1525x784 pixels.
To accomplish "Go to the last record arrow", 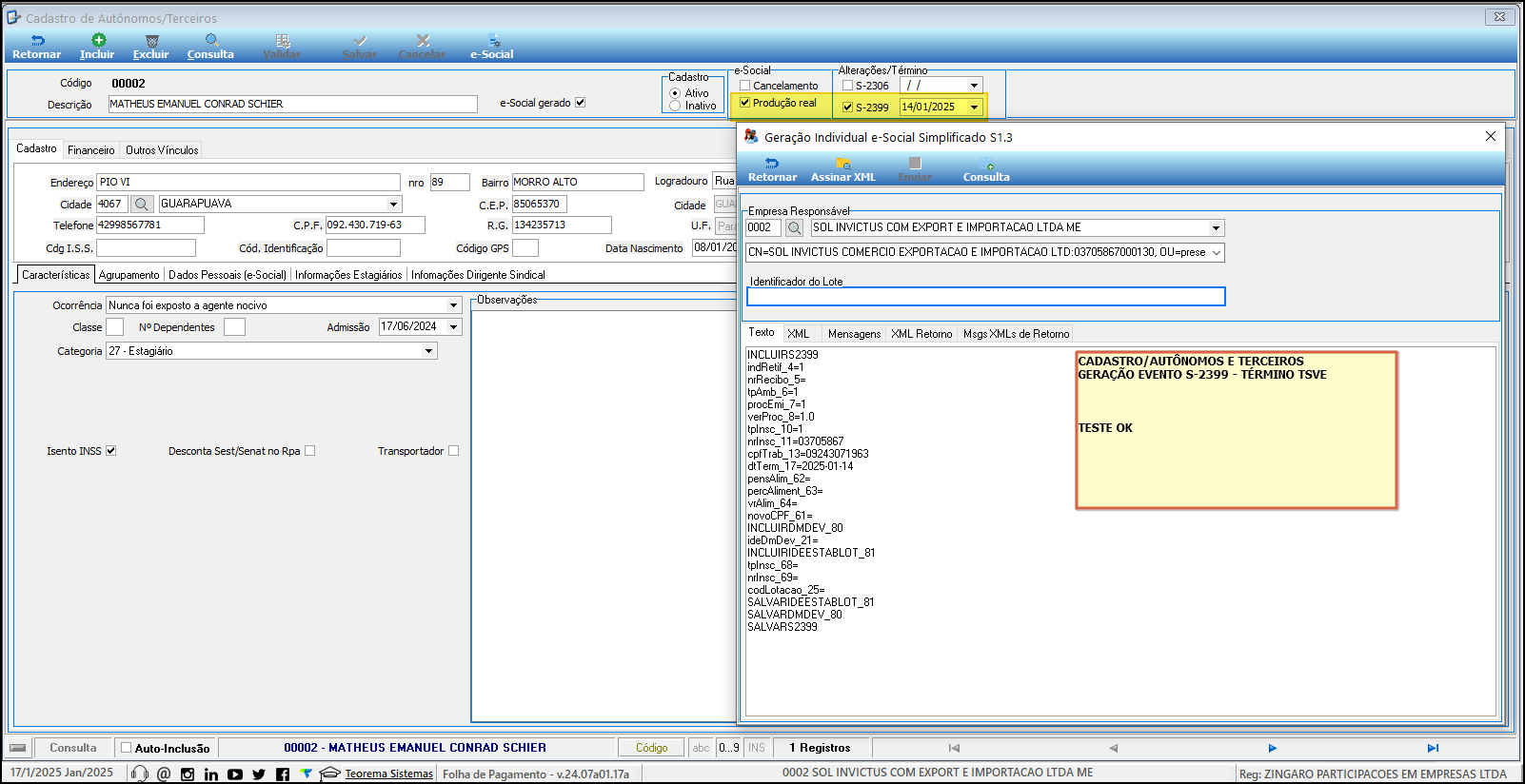I will (1433, 748).
